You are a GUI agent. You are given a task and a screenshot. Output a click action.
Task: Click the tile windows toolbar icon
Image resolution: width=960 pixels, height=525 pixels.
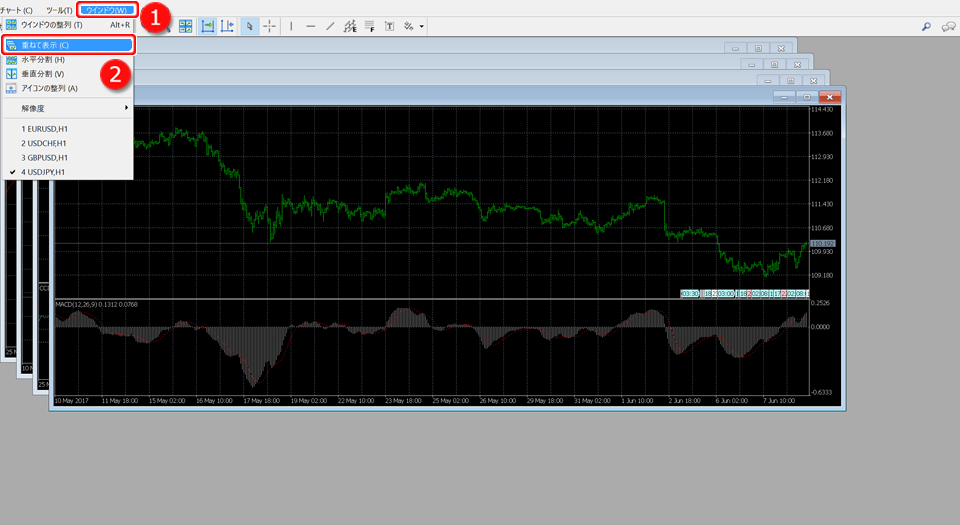point(186,26)
